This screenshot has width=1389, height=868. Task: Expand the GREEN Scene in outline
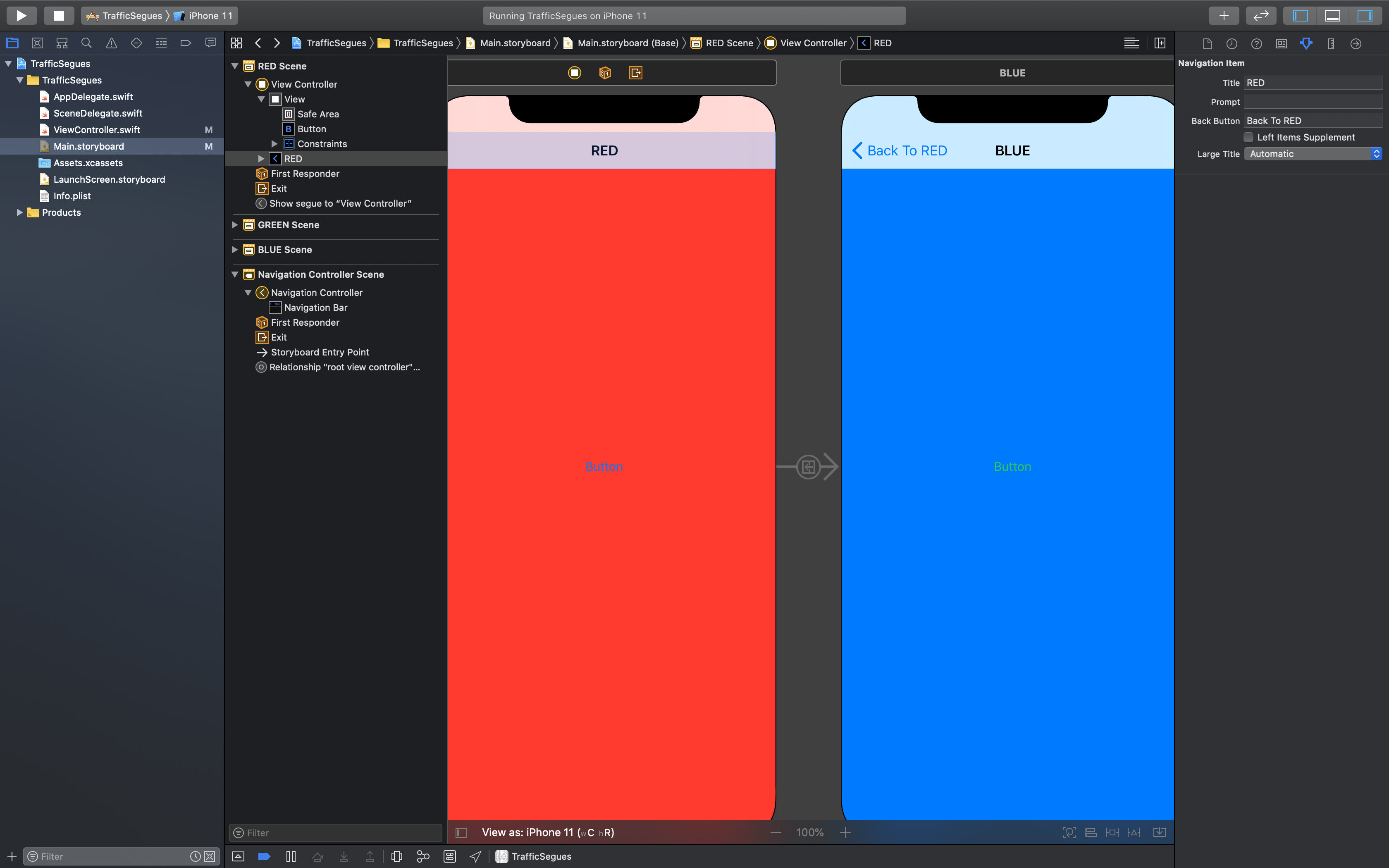[x=235, y=225]
